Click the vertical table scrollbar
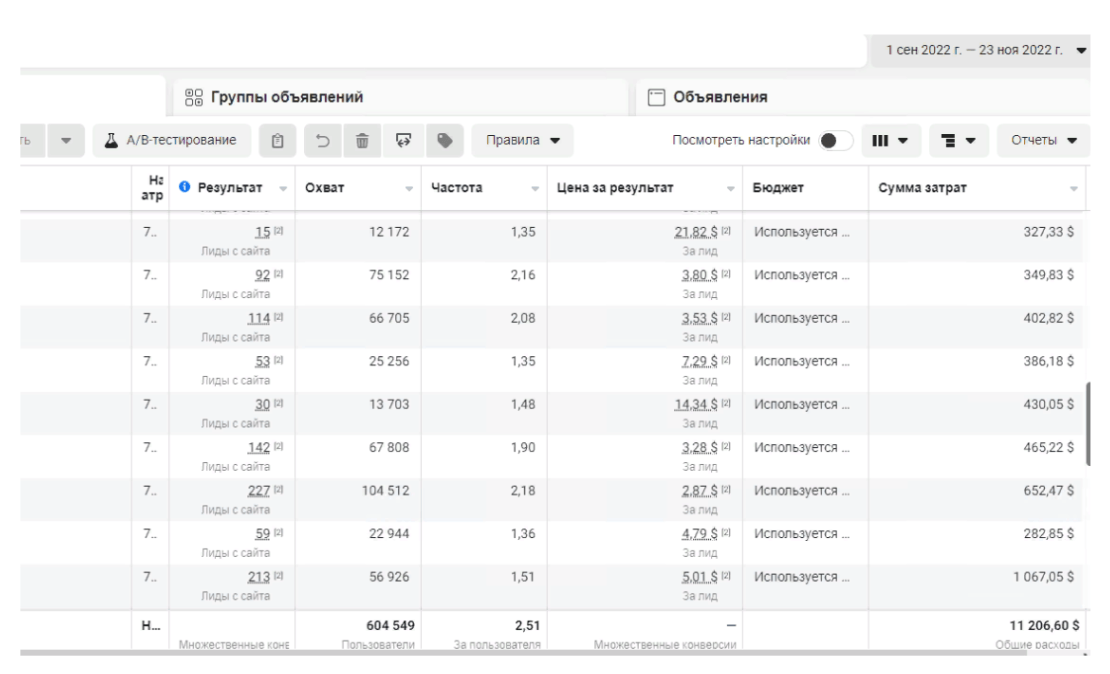Screen dimensions: 1110x674 (x=1088, y=423)
